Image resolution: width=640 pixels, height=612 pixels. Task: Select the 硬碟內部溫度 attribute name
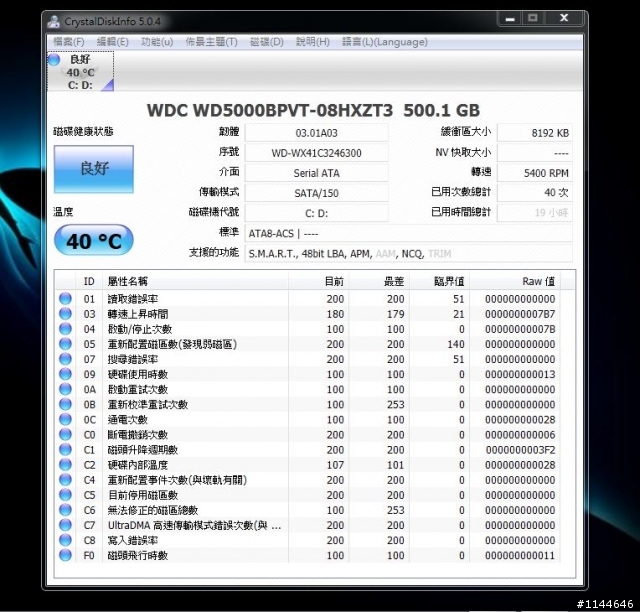pyautogui.click(x=138, y=465)
